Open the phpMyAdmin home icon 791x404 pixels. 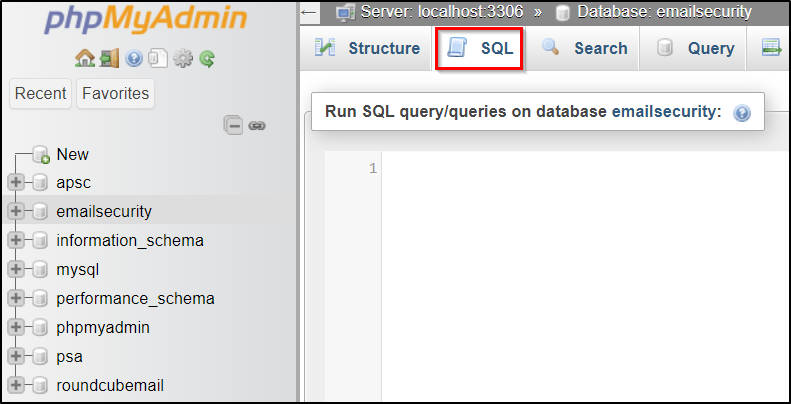coord(85,59)
